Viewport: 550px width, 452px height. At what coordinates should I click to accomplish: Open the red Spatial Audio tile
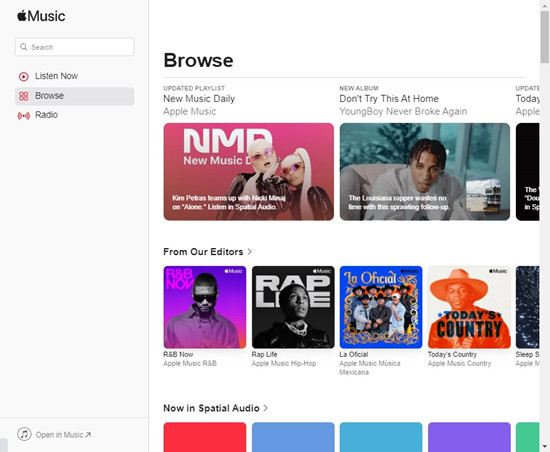205,437
